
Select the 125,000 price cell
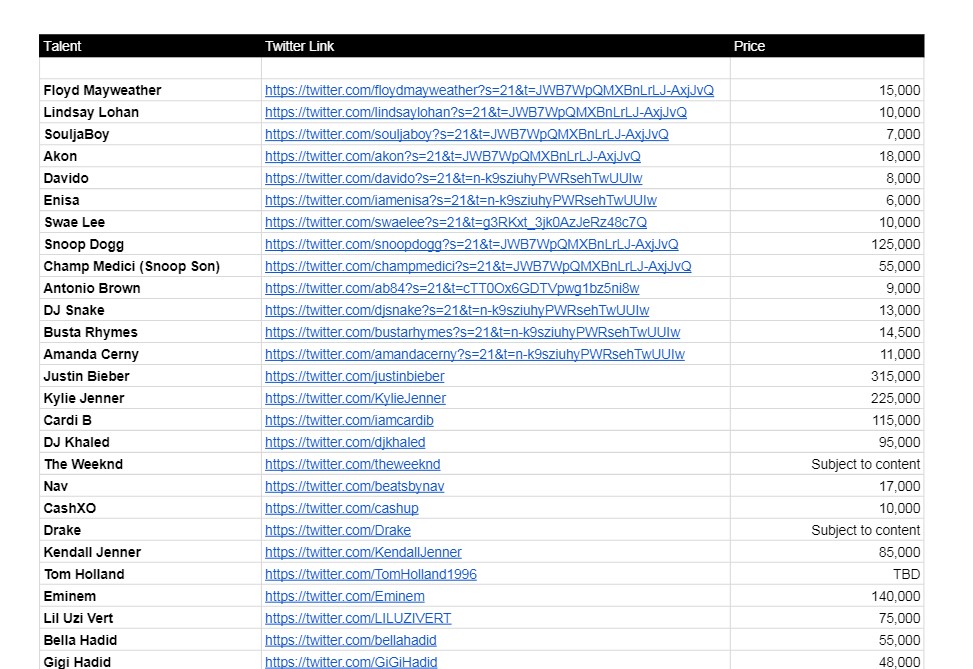(827, 245)
